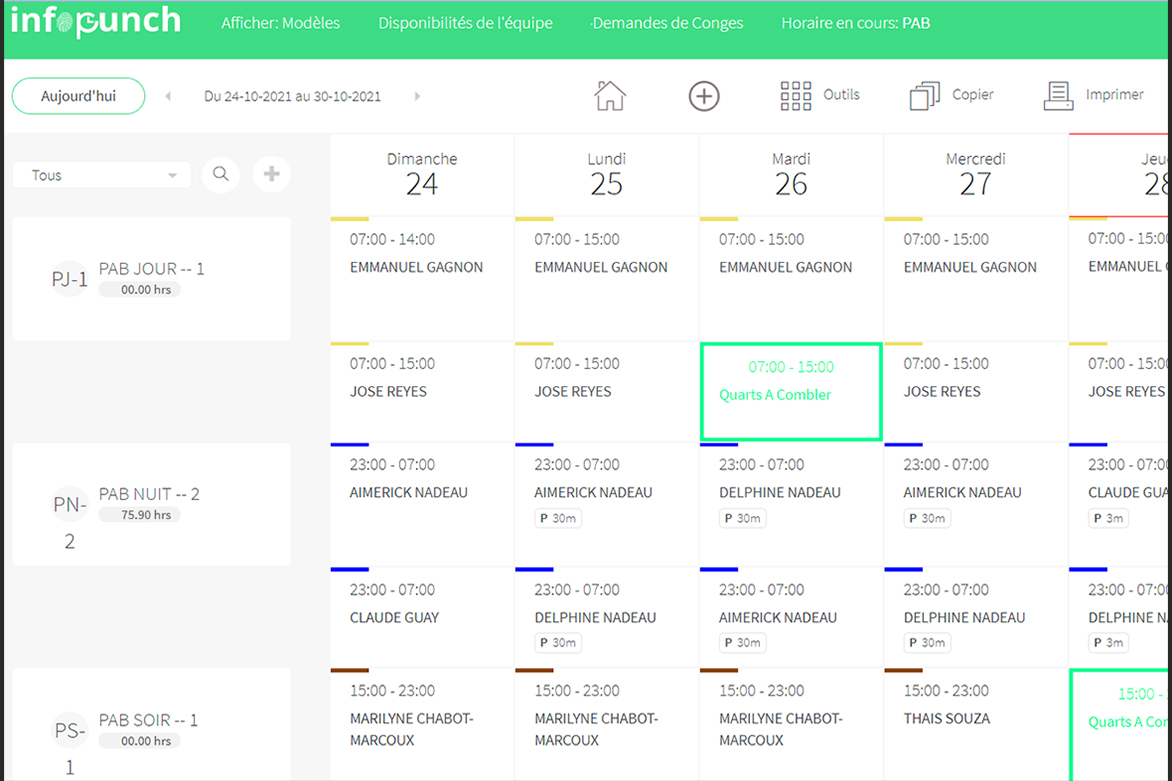Open Demandes de Conges menu

coord(667,23)
